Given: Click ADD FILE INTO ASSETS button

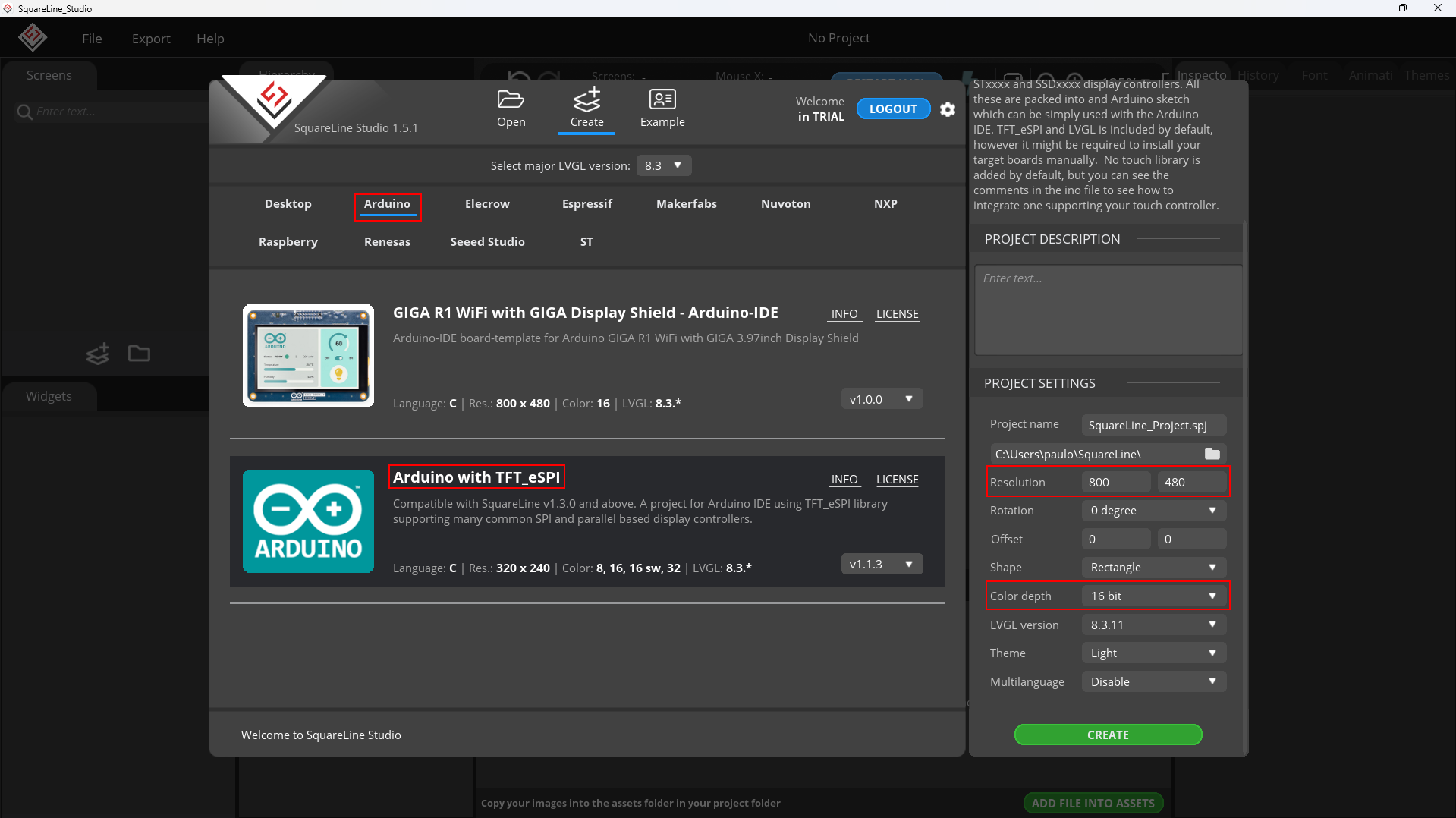Looking at the screenshot, I should point(1093,803).
